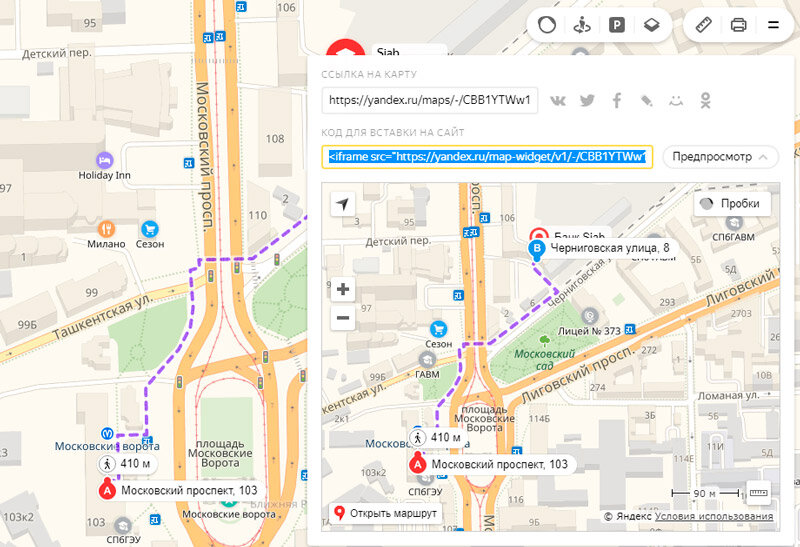800x547 pixels.
Task: Click ГАВМ university marker in preview
Action: click(x=427, y=360)
